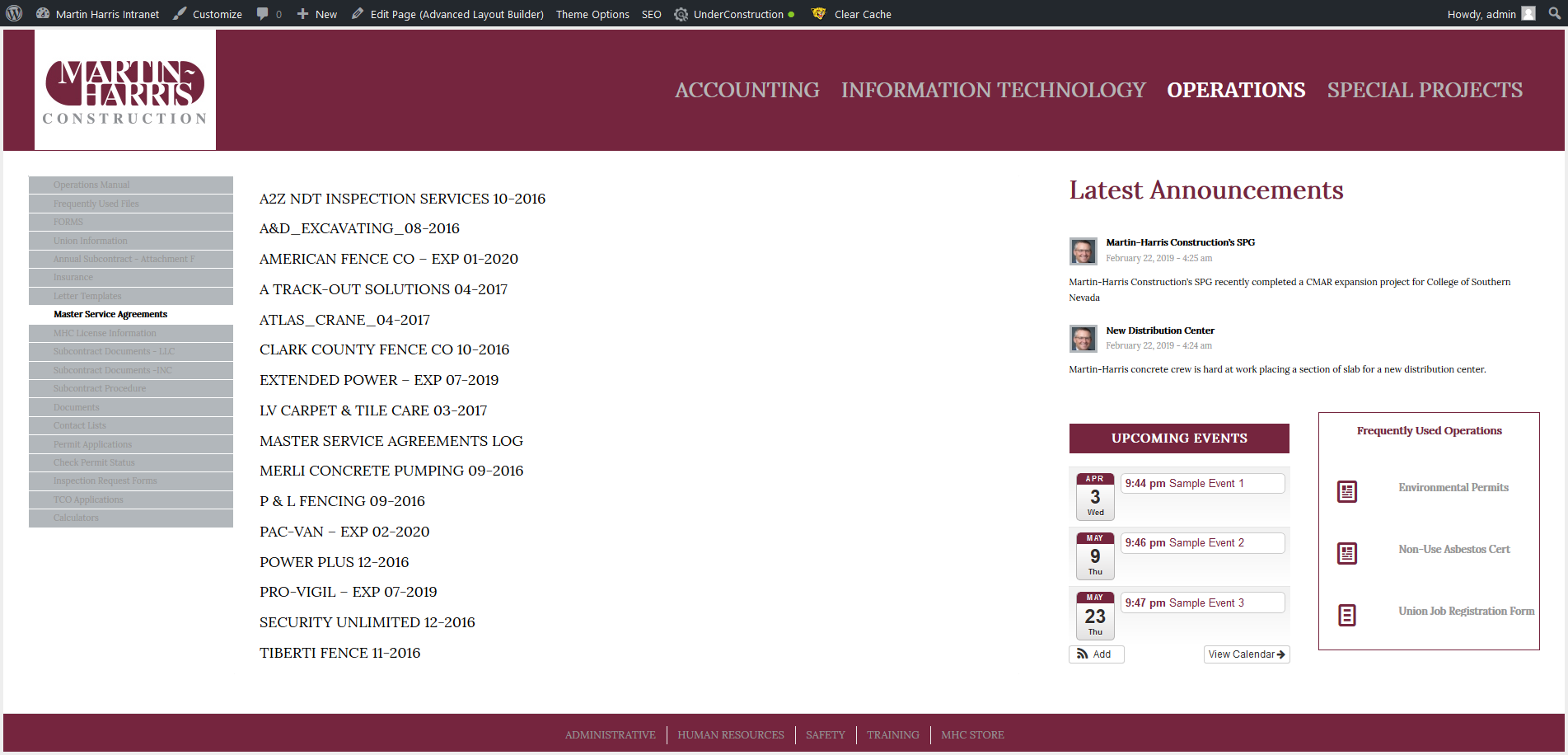
Task: Click the WordPress logo icon in admin bar
Action: (14, 14)
